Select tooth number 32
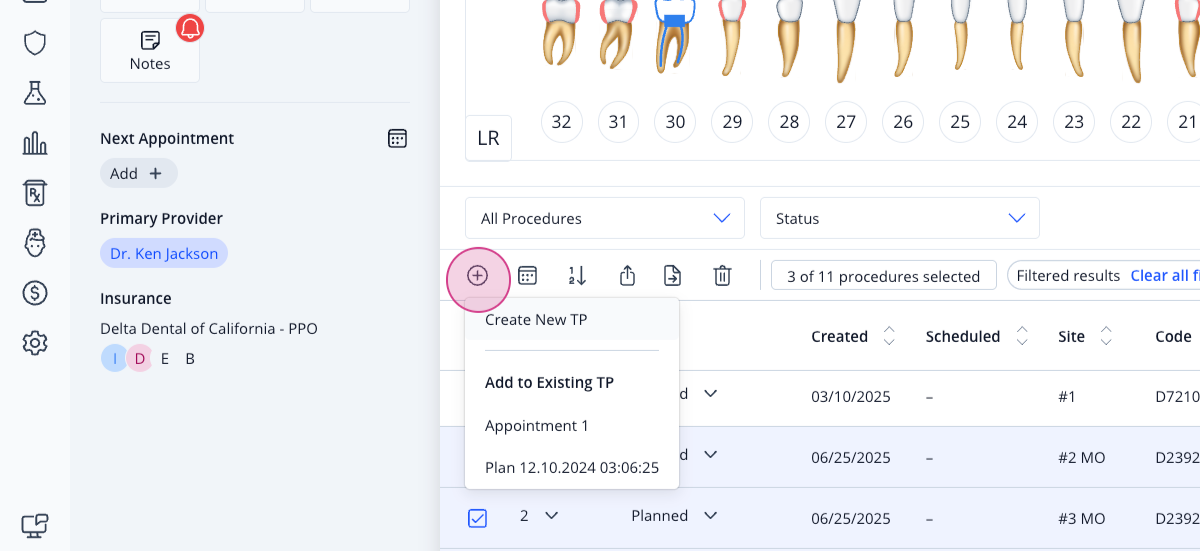Viewport: 1200px width, 551px height. tap(561, 122)
